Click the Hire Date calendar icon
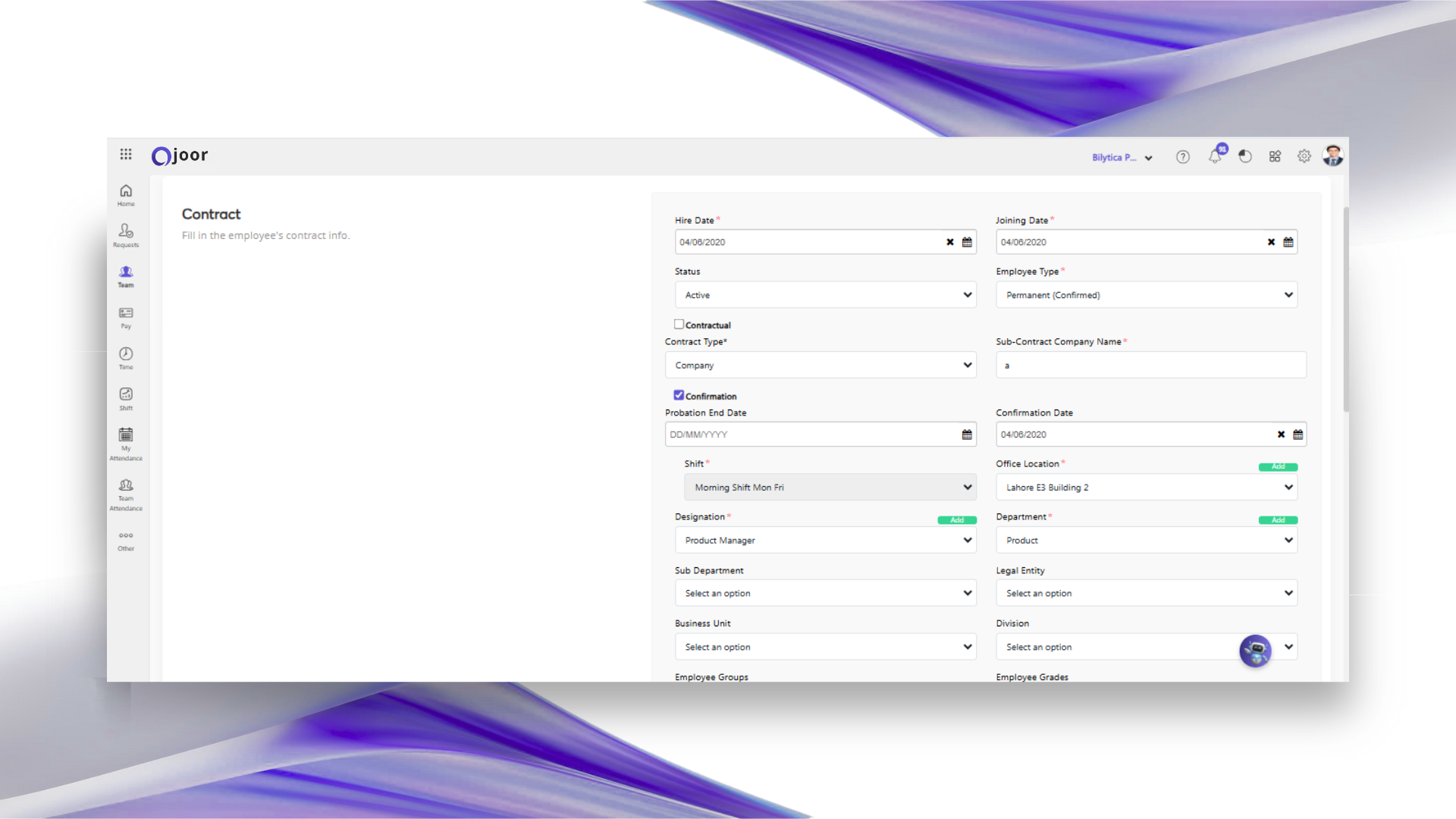This screenshot has width=1456, height=819. coord(967,242)
